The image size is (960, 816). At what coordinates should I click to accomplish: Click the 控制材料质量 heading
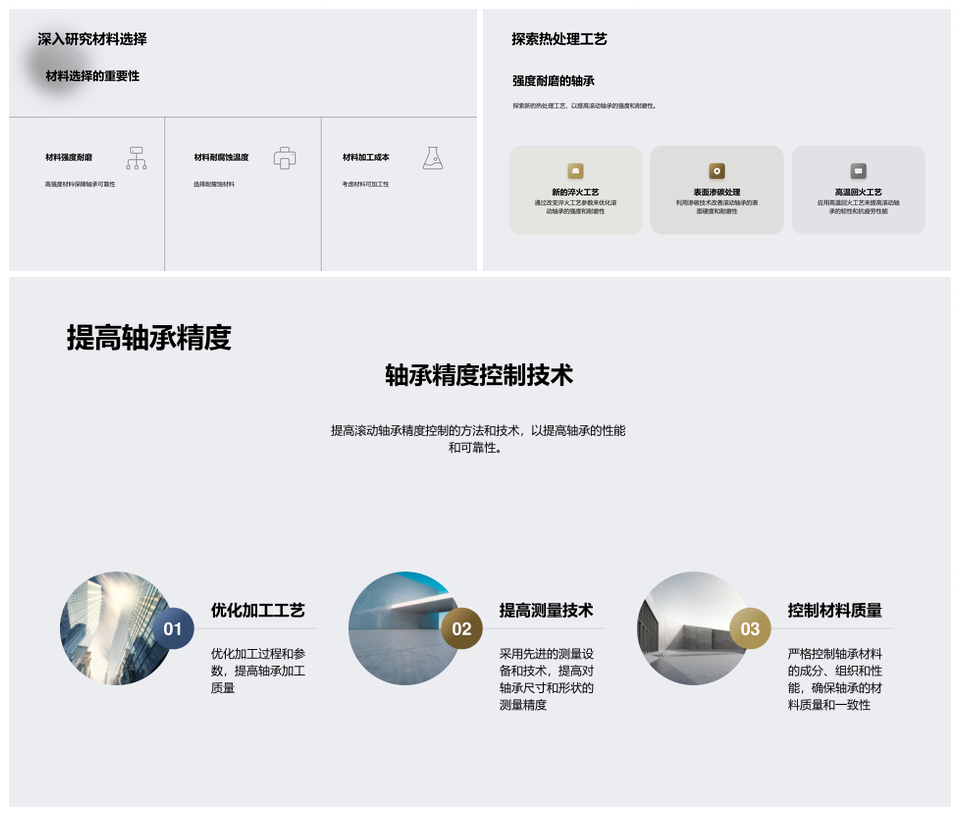(834, 610)
